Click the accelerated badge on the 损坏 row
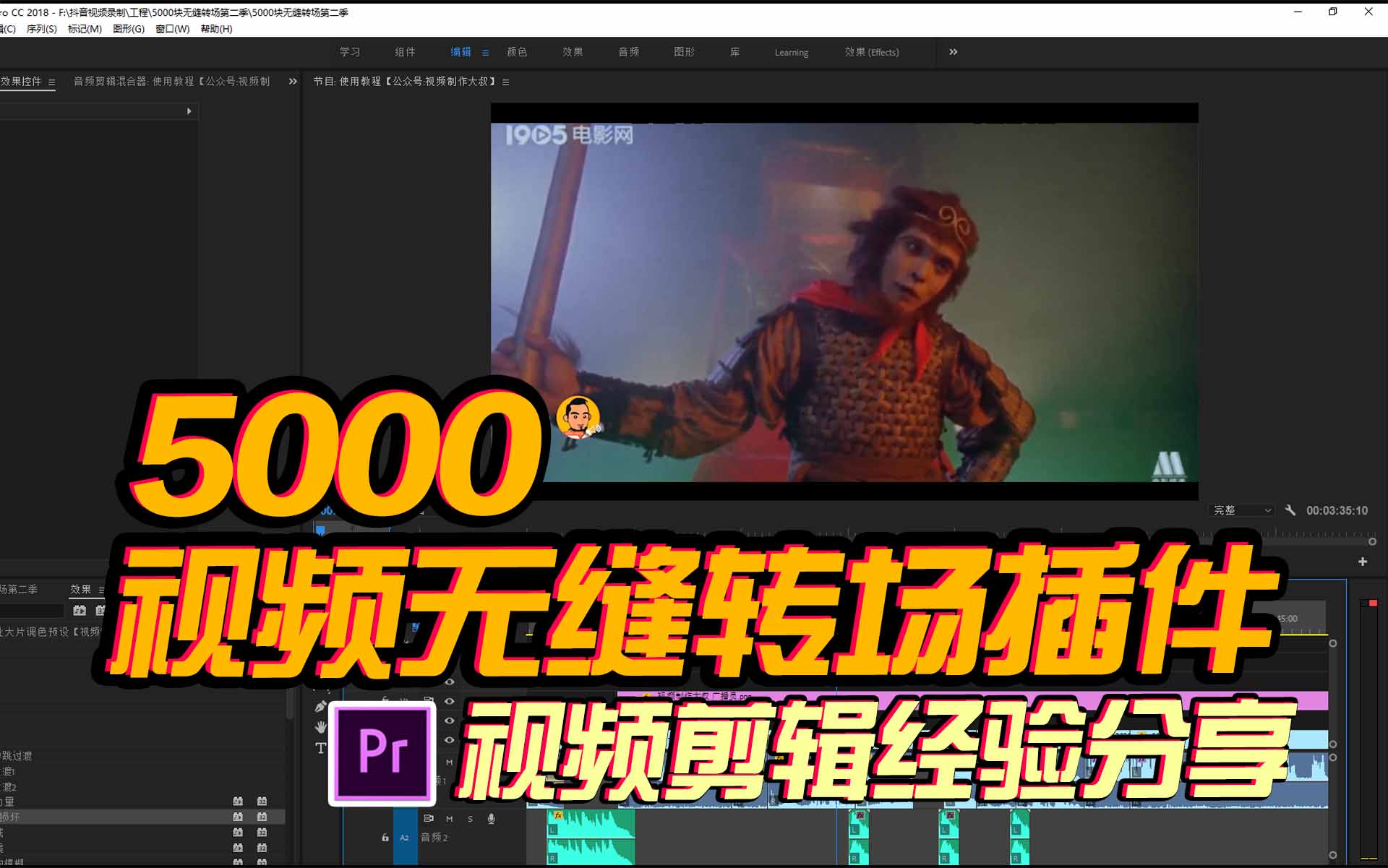Image resolution: width=1388 pixels, height=868 pixels. (x=238, y=817)
